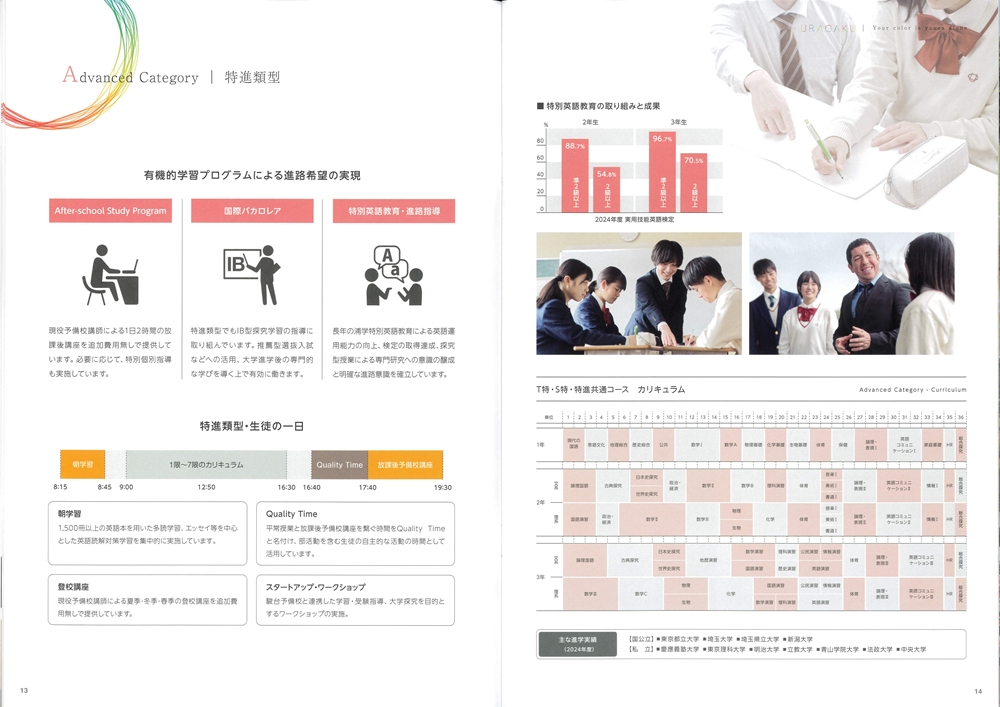This screenshot has width=1000, height=707.
Task: Open the photo of students studying together
Action: 639,293
